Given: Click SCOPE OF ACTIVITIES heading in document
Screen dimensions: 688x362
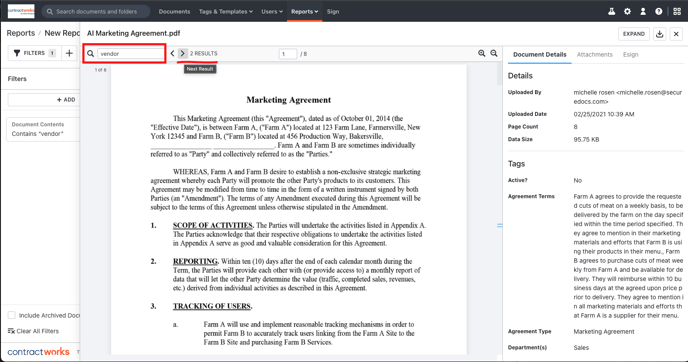Looking at the screenshot, I should click(x=213, y=225).
